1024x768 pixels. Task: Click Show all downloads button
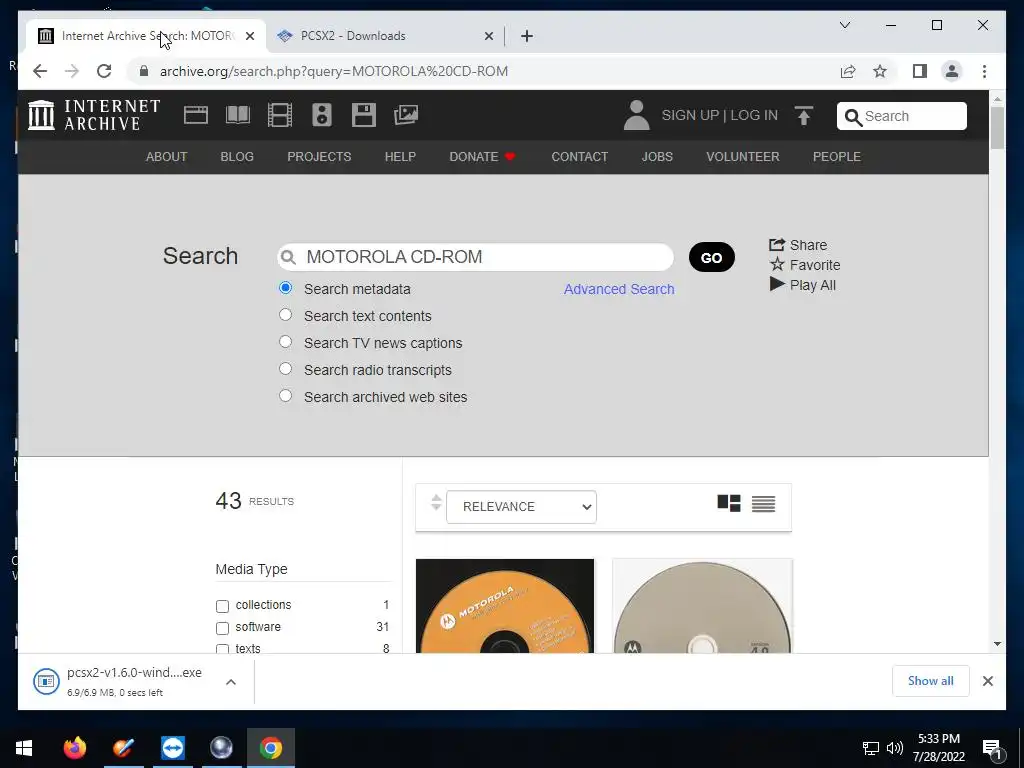pyautogui.click(x=931, y=681)
